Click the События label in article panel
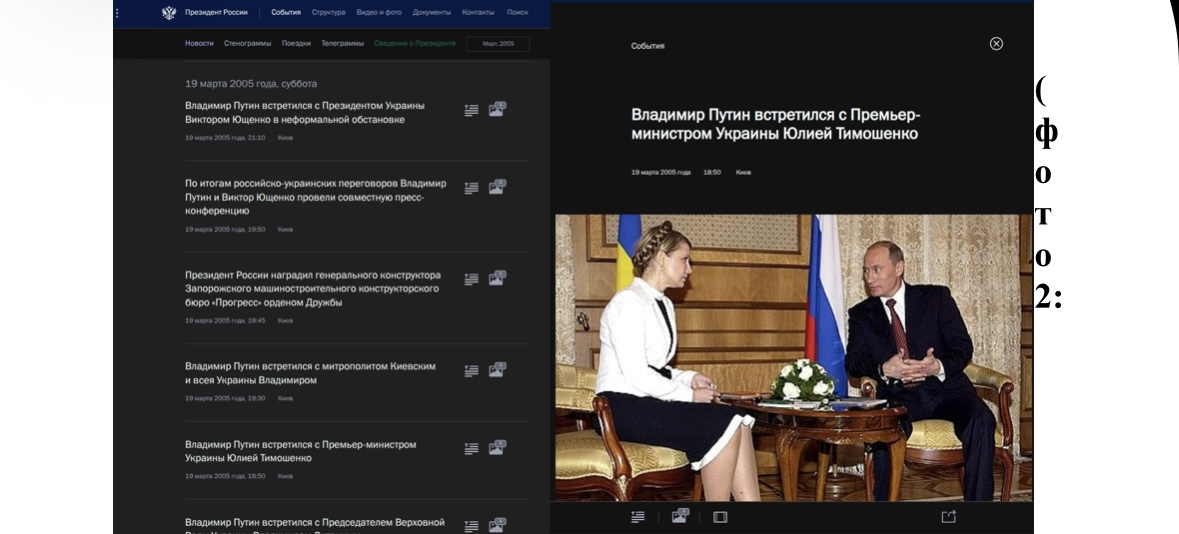This screenshot has width=1179, height=534. tap(647, 46)
